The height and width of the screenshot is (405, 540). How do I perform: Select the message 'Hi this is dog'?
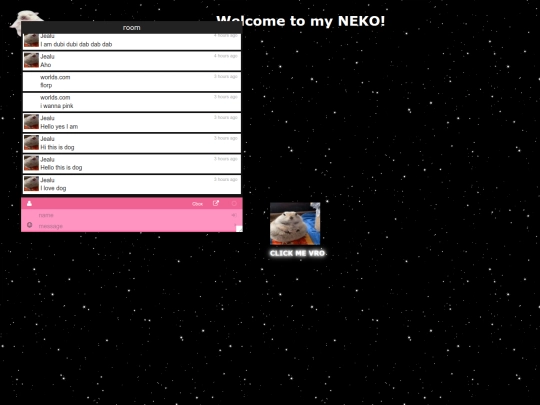tap(57, 147)
